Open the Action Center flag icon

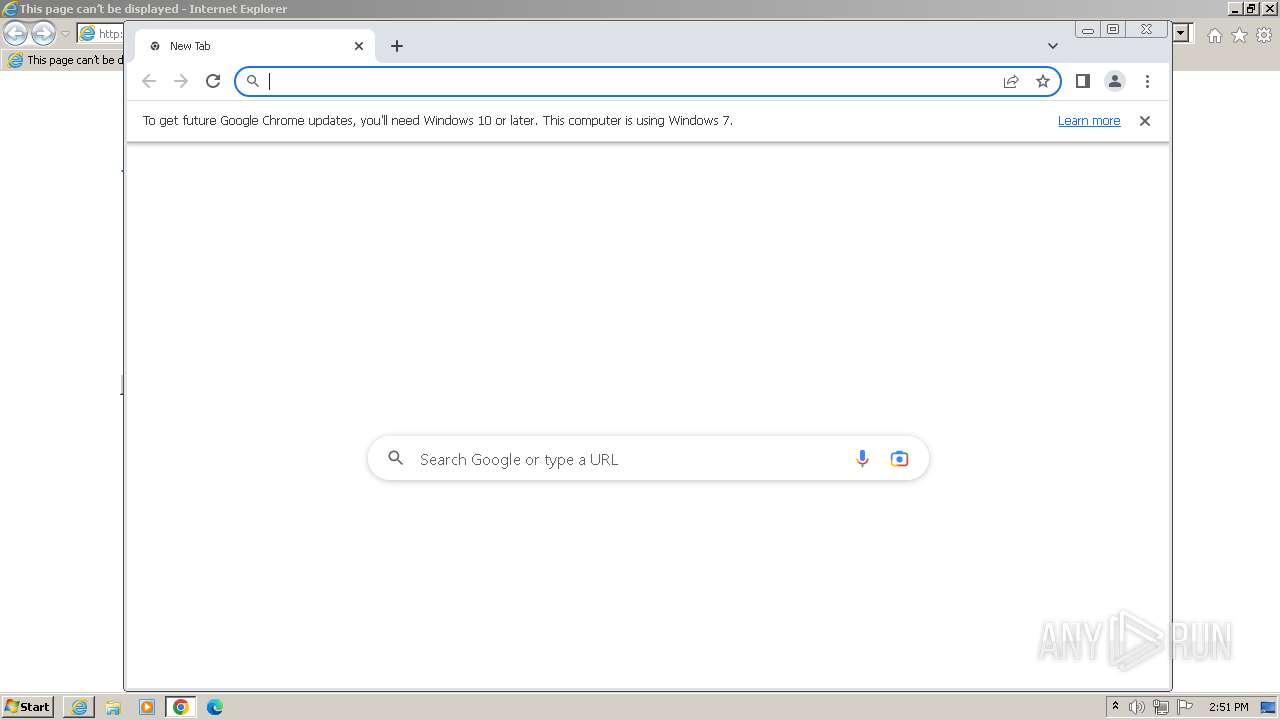pyautogui.click(x=1185, y=707)
